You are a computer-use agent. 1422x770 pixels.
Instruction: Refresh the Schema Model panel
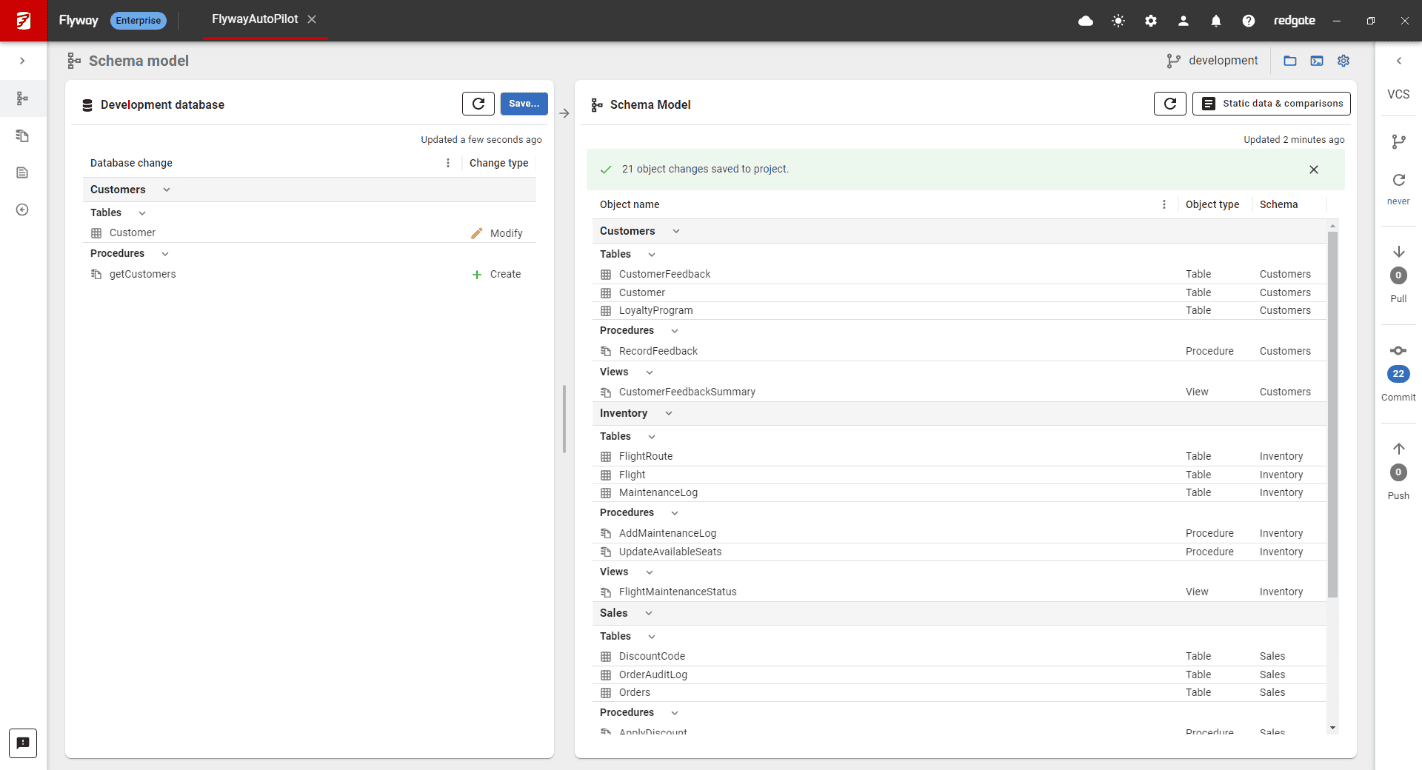[x=1170, y=104]
